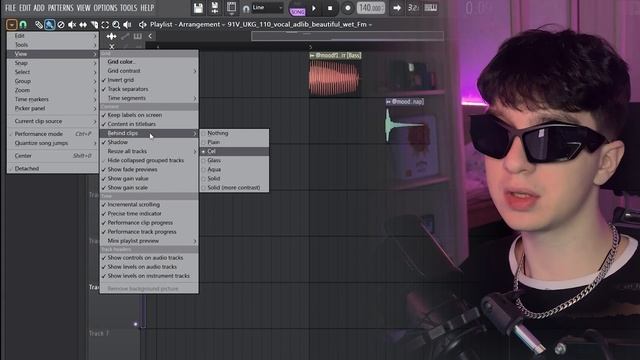This screenshot has height=360, width=640.
Task: Expand the Time segments submenu
Action: coord(149,98)
